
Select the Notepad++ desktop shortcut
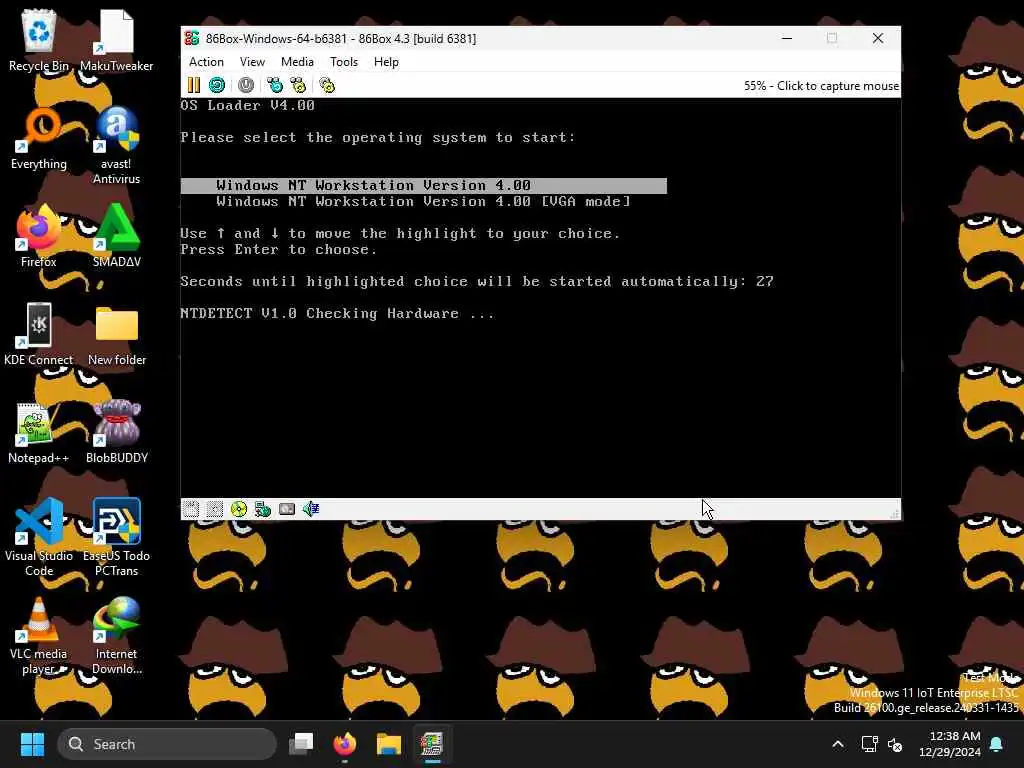point(39,432)
